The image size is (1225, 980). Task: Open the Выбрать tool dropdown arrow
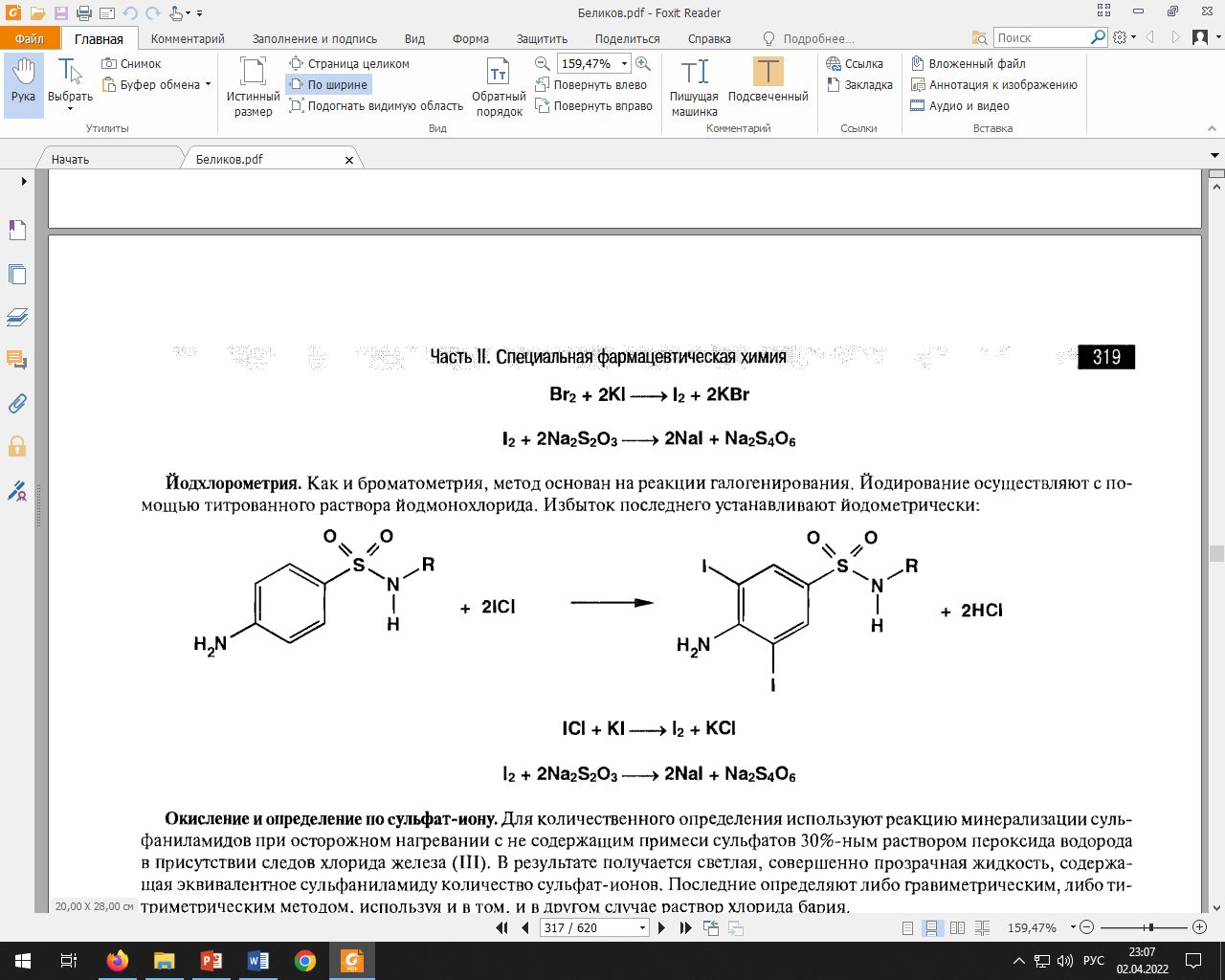pos(70,109)
